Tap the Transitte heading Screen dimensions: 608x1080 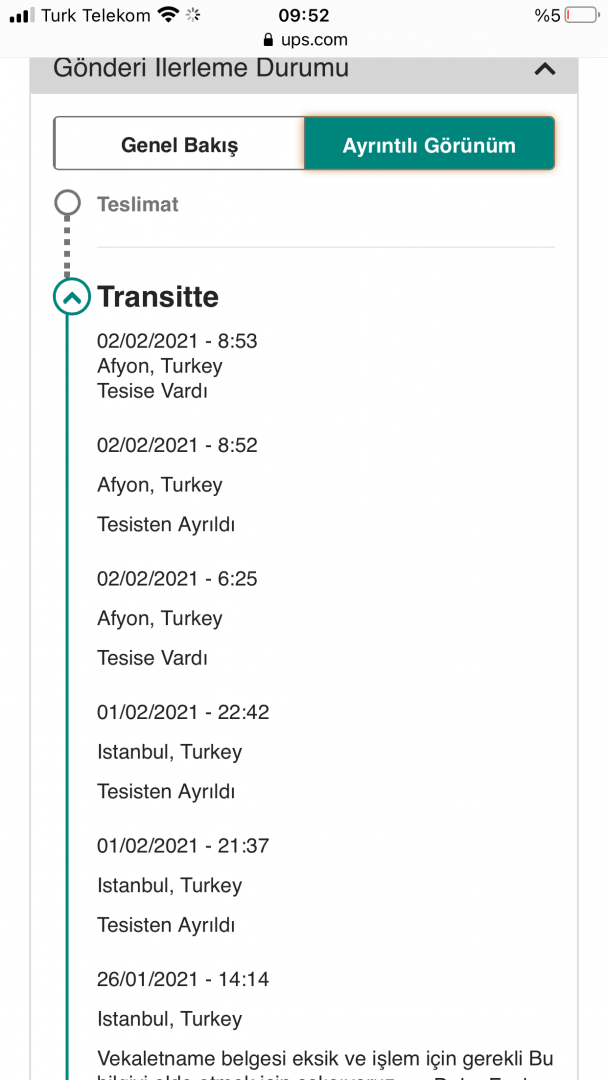pyautogui.click(x=158, y=297)
